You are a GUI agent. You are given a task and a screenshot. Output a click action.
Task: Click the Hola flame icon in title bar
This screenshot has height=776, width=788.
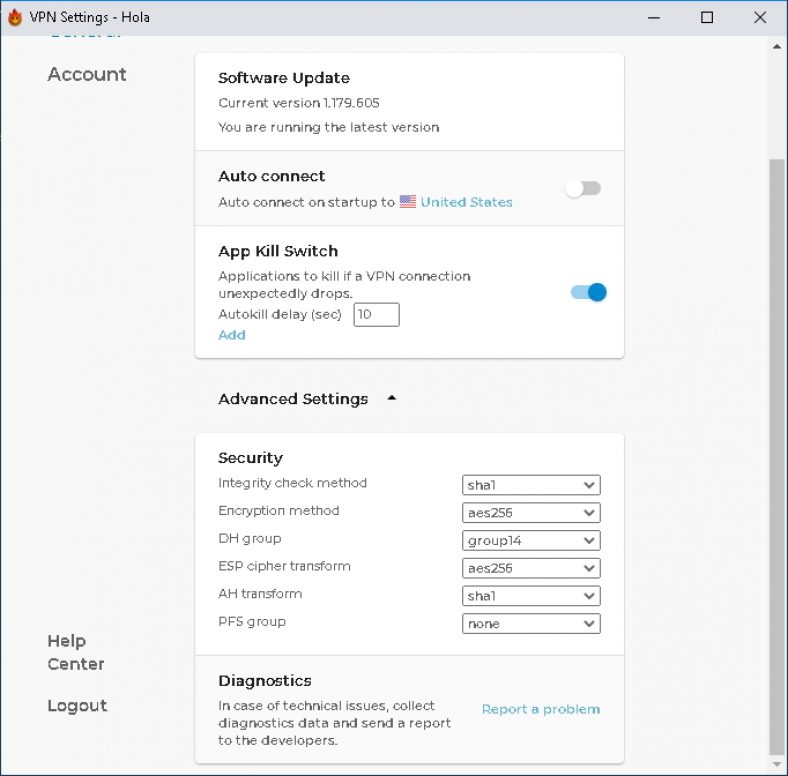click(15, 17)
